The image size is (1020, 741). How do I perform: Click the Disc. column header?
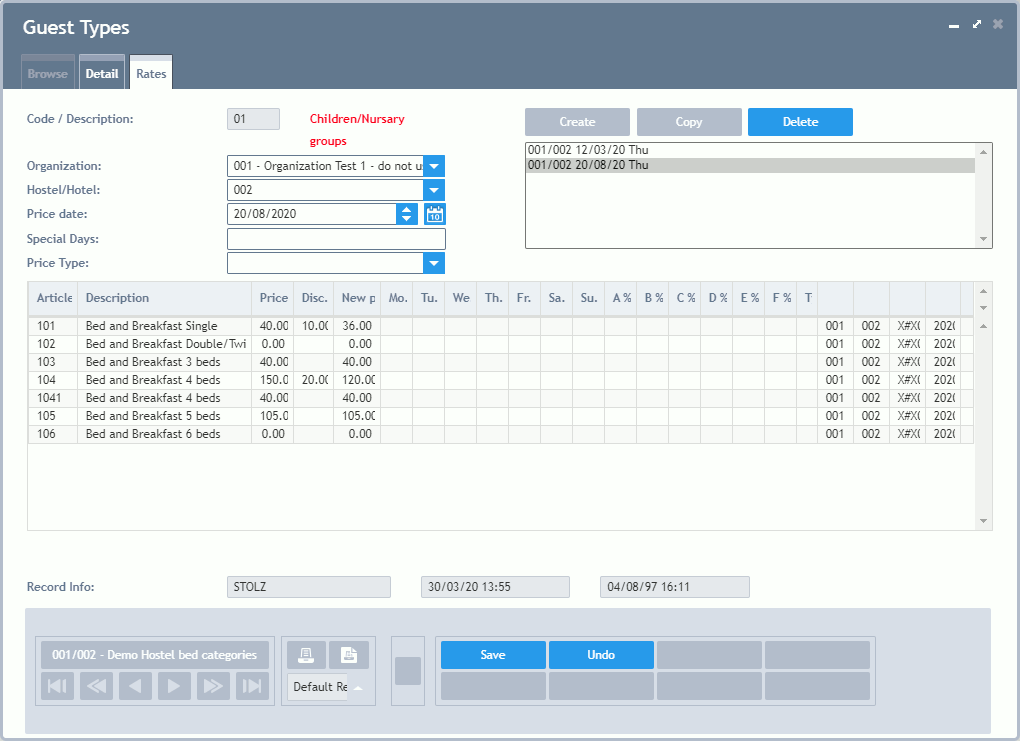coord(314,298)
